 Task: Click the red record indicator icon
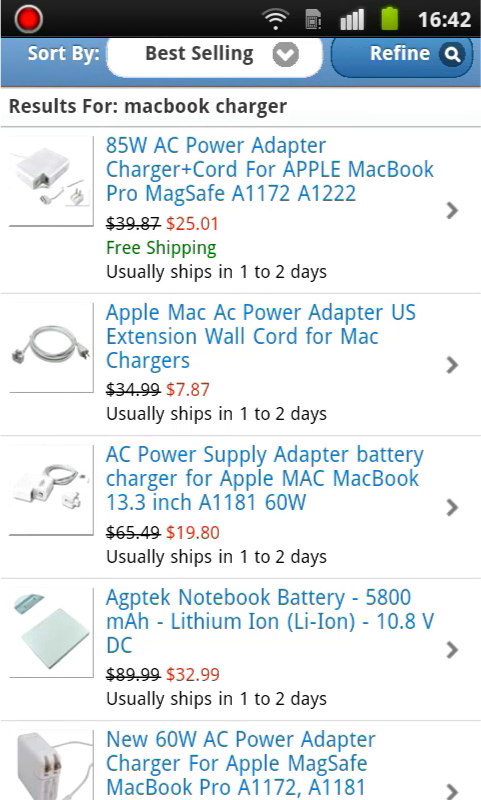pos(28,19)
